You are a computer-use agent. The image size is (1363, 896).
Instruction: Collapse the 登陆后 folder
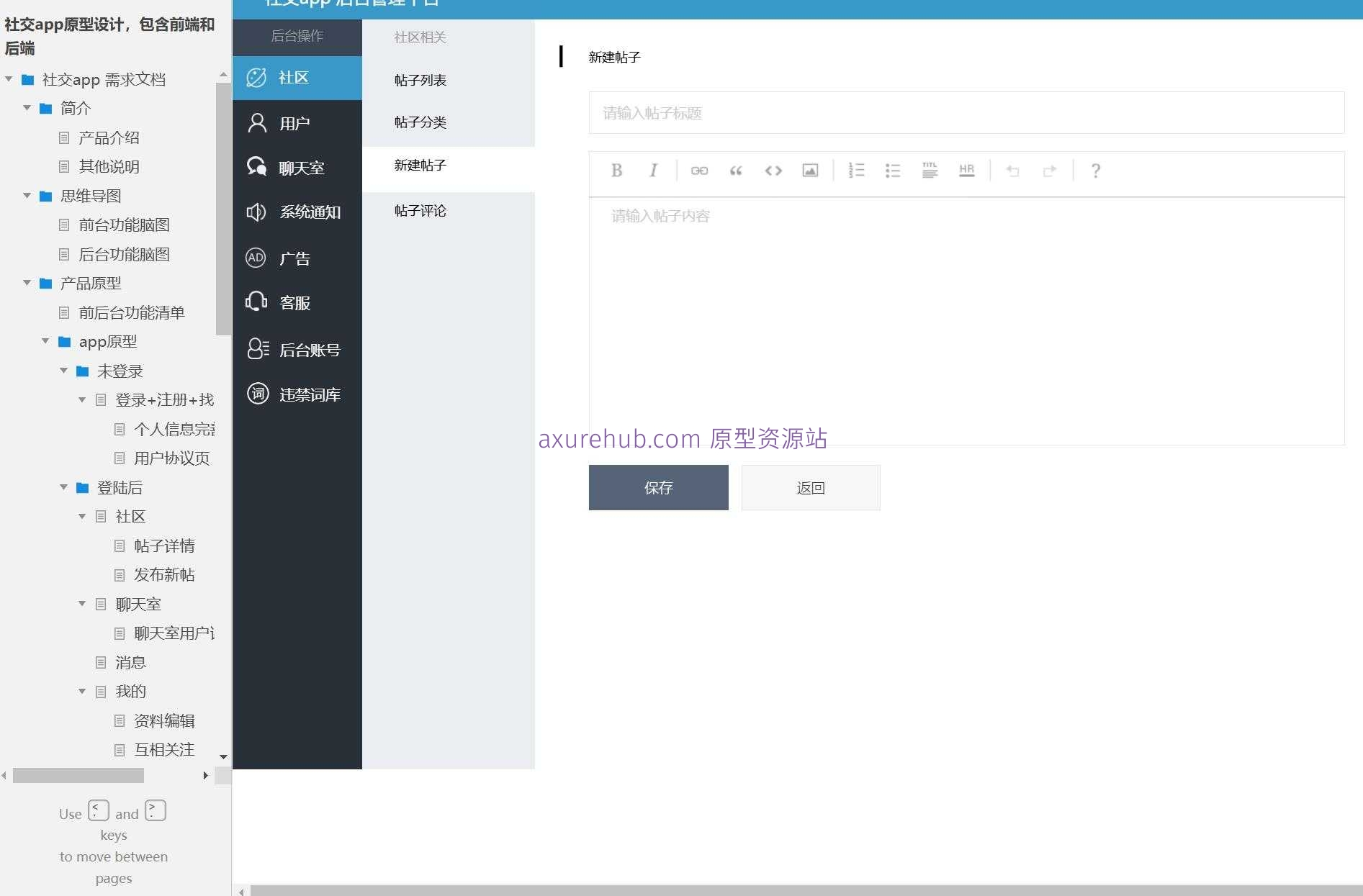pos(63,487)
